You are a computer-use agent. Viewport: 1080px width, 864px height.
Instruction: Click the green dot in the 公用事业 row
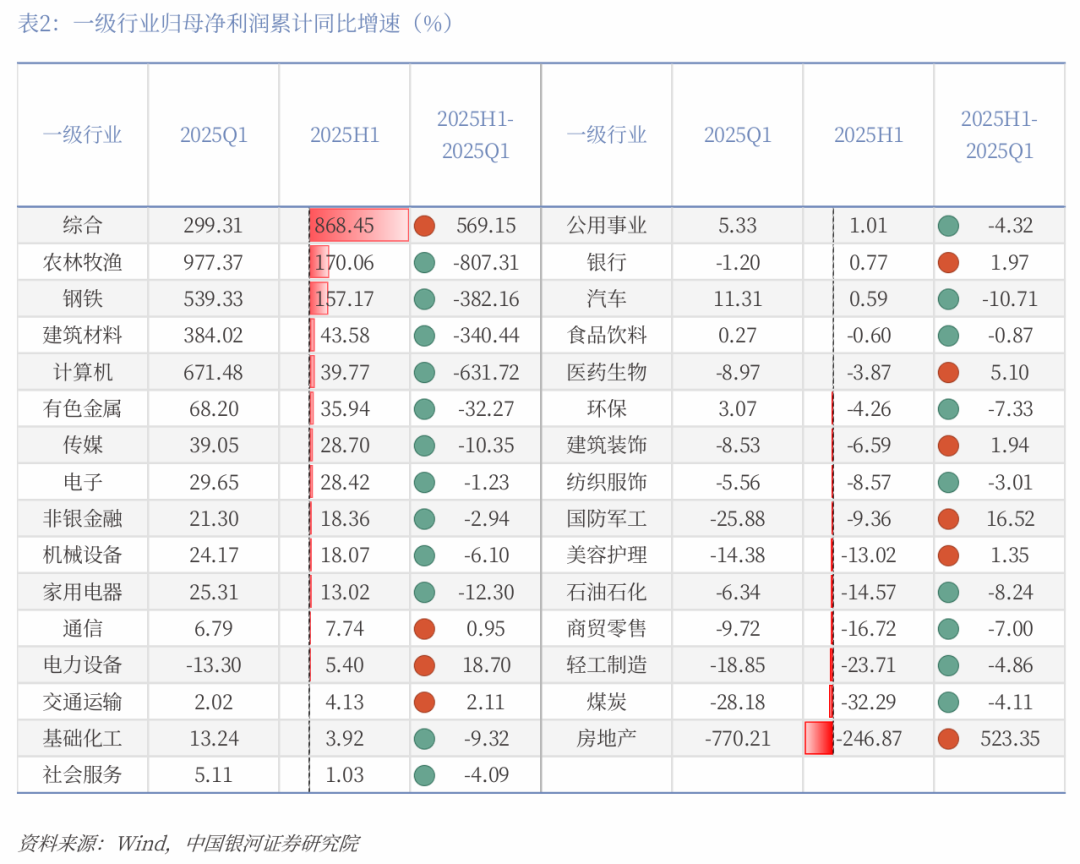[x=948, y=225]
